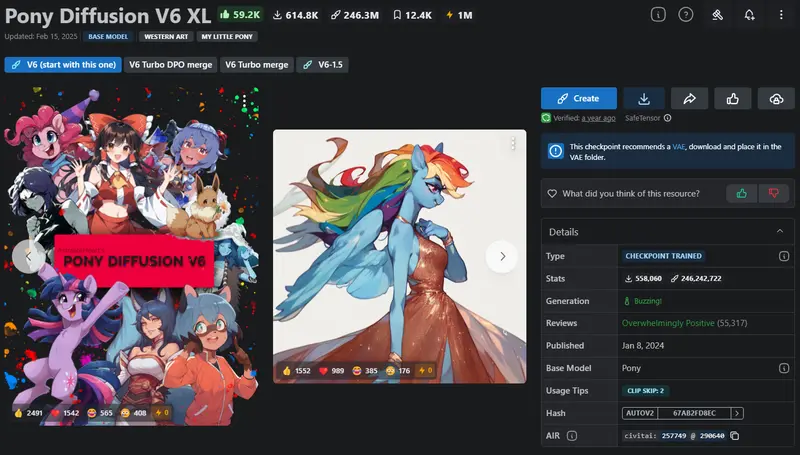This screenshot has height=455, width=800.
Task: Click the 246,242,722 generations stat
Action: (x=696, y=279)
